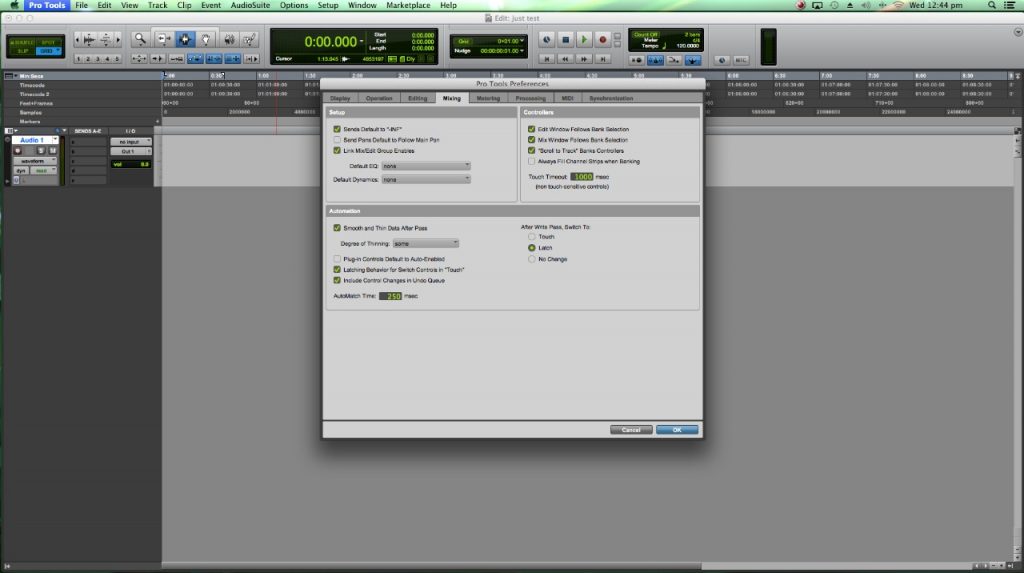Screen dimensions: 1024x573
Task: Mute the Audio 1 track
Action: (x=53, y=150)
